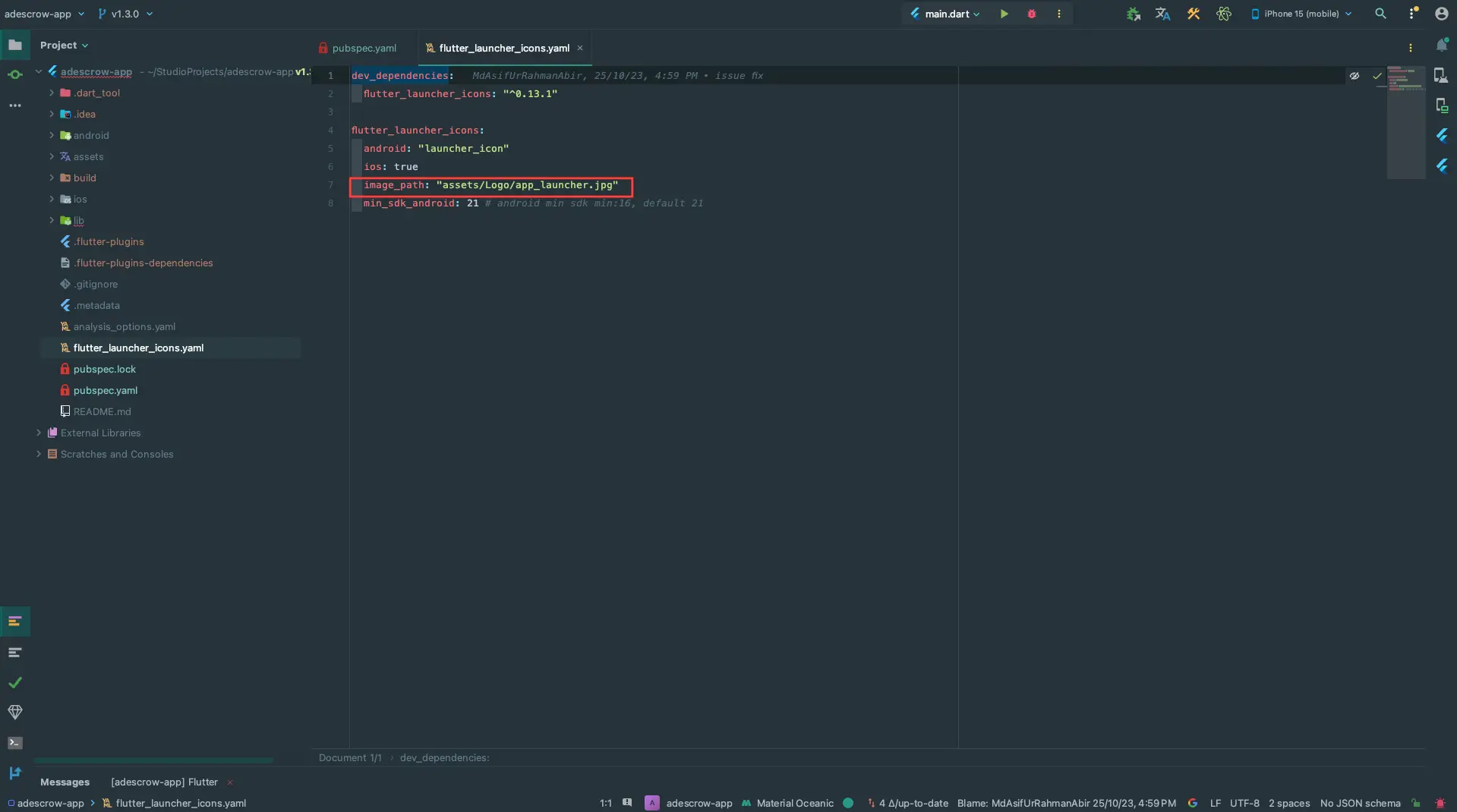The width and height of the screenshot is (1457, 812).
Task: Click the green inspection checkmark in editor
Action: 1377,76
